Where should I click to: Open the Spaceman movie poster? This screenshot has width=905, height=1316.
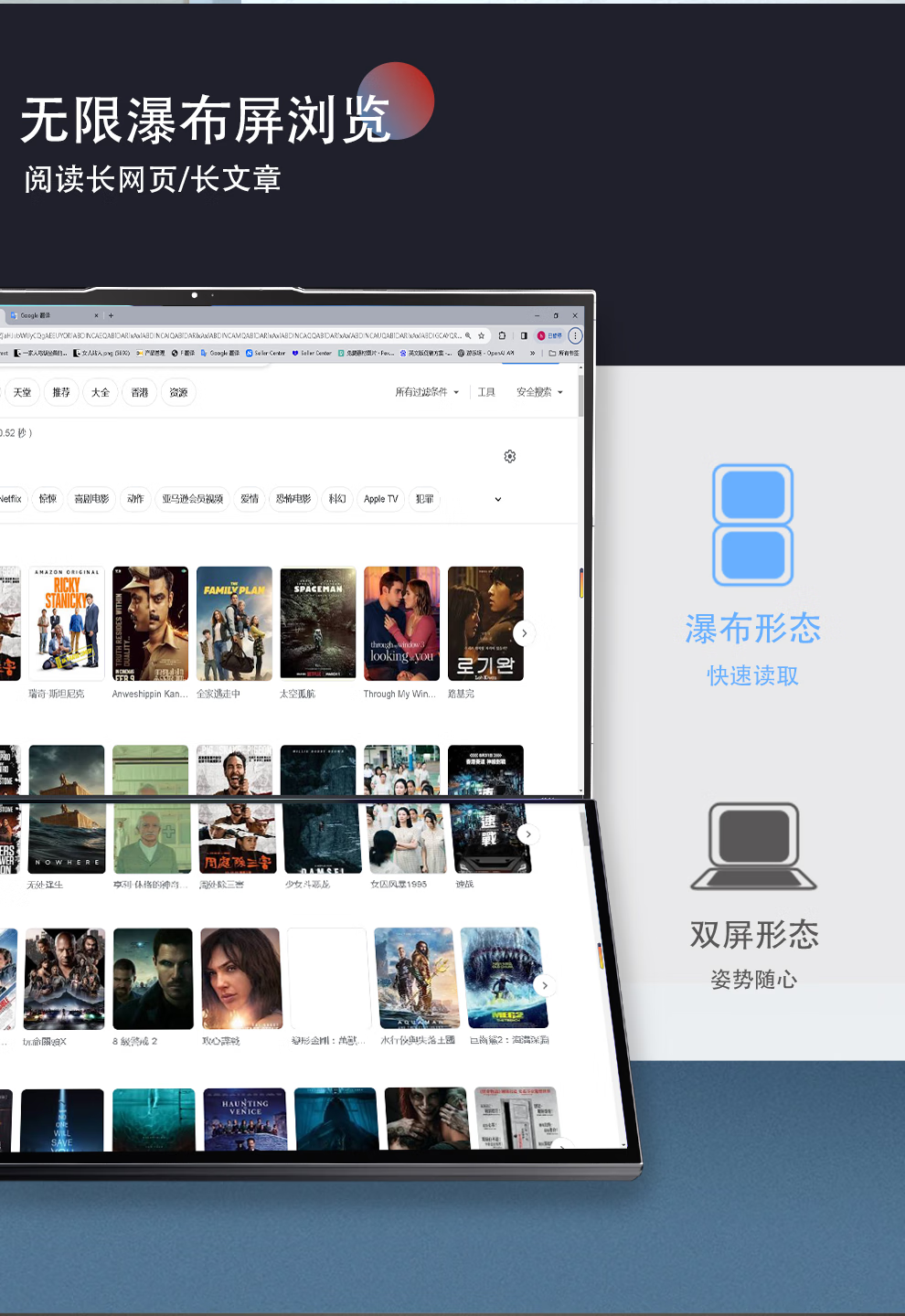tap(318, 623)
